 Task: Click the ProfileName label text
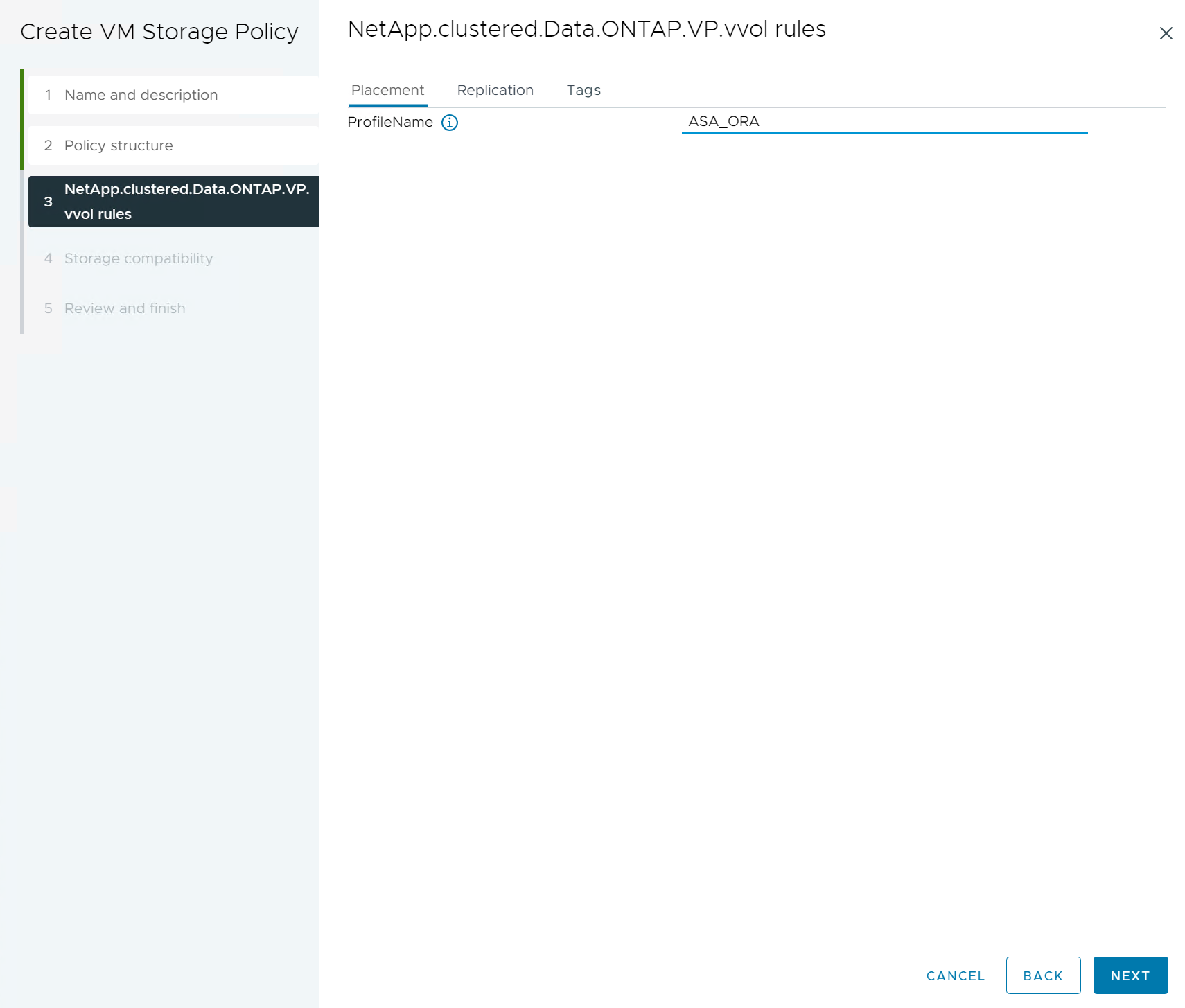[390, 123]
